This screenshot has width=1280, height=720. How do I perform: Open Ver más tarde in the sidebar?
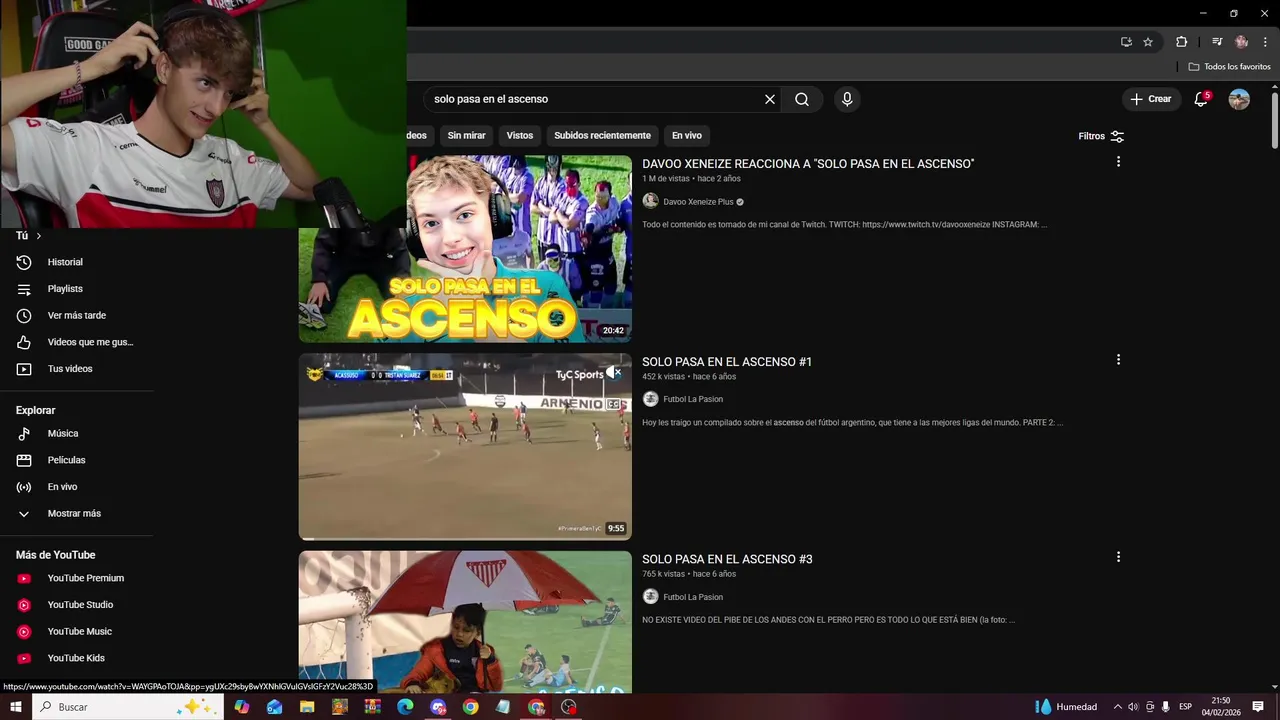[76, 315]
